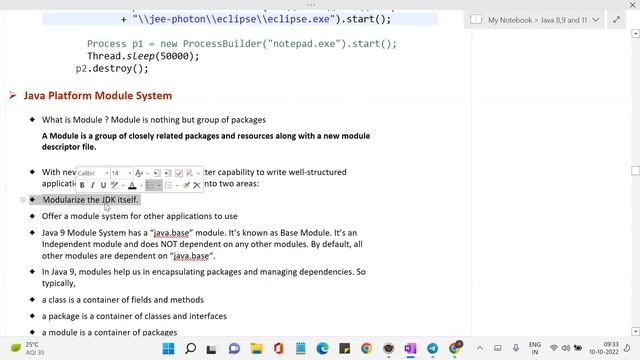Click 'a class is a container' bullet
This screenshot has height=360, width=640.
tap(122, 300)
